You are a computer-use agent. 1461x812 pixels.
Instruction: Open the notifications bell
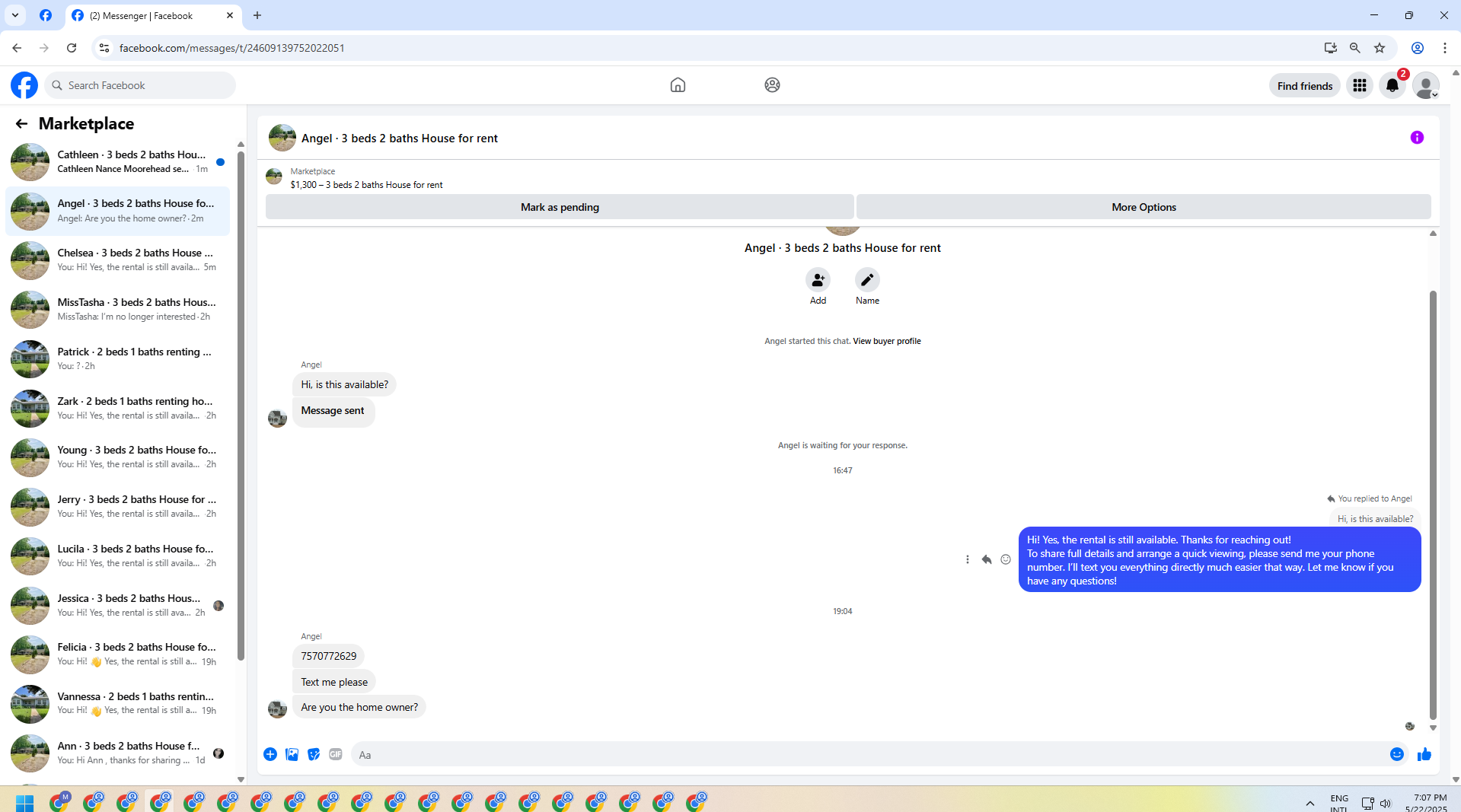[1392, 86]
